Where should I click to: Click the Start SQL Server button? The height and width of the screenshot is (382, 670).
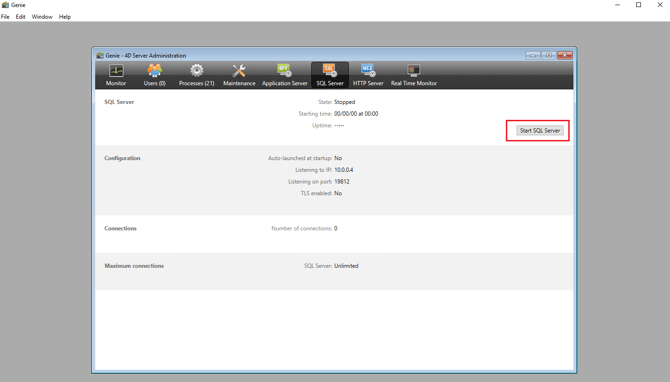(x=540, y=130)
